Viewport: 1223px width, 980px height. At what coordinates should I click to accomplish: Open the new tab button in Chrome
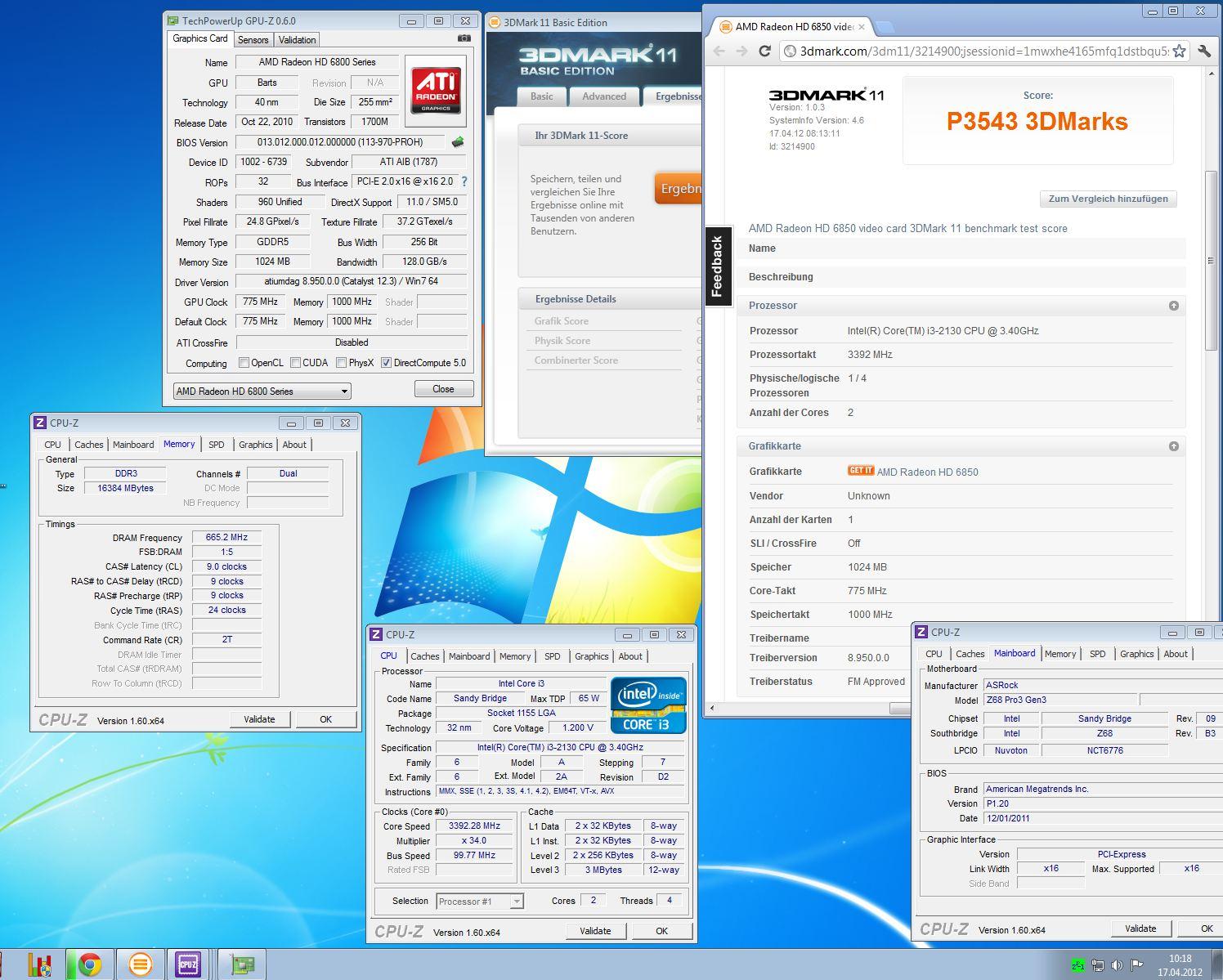[885, 27]
